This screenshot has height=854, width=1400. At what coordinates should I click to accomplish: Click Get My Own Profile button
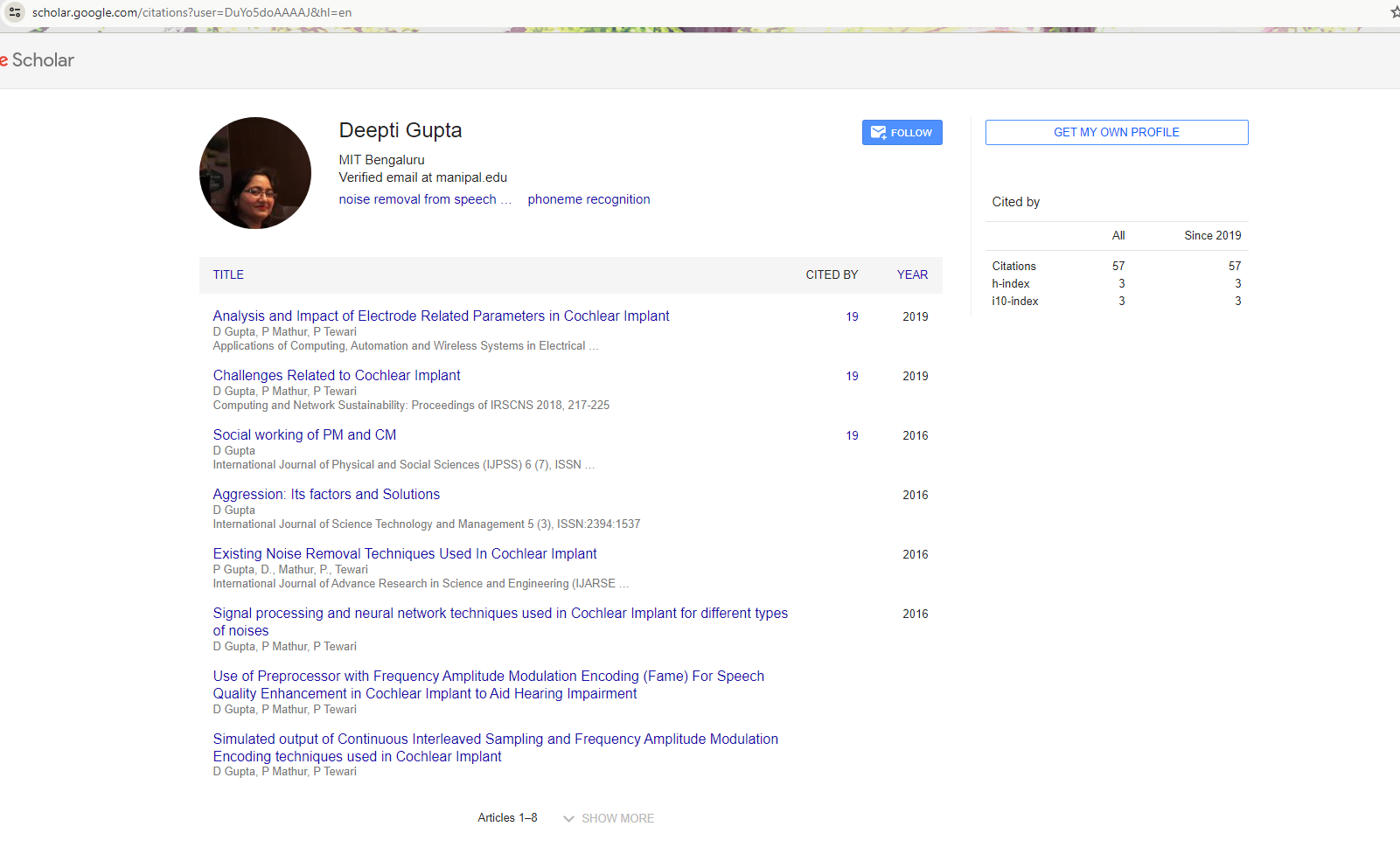click(x=1116, y=133)
